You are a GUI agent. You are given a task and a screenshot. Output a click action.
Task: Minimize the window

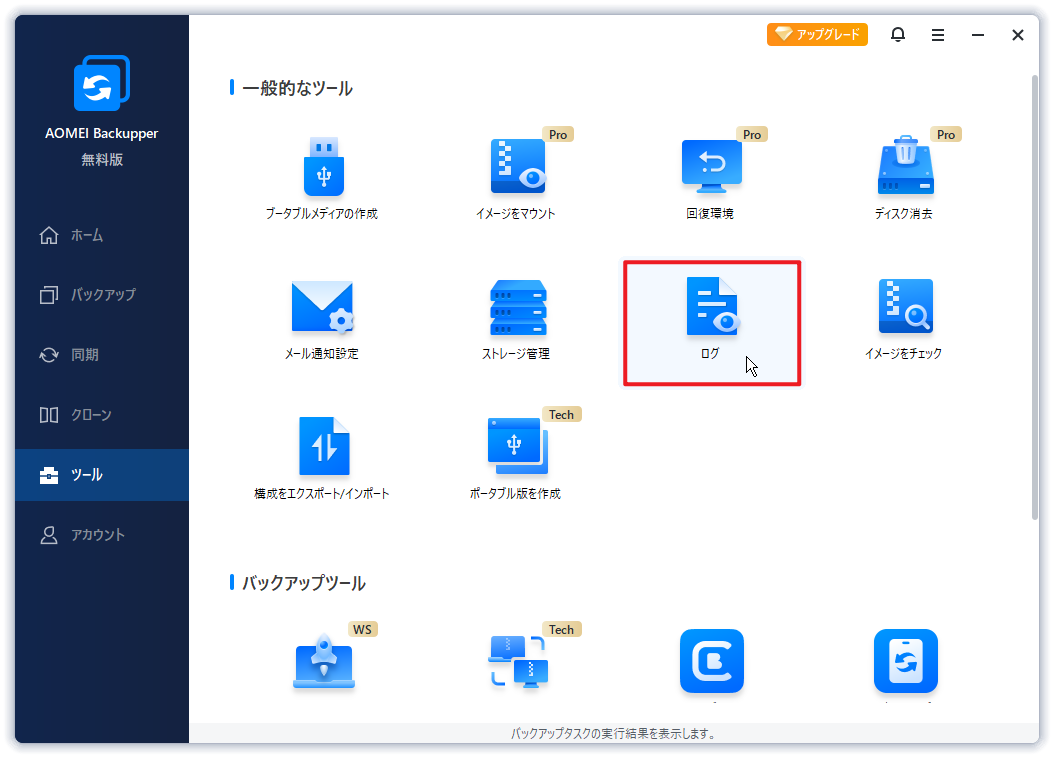[x=978, y=34]
